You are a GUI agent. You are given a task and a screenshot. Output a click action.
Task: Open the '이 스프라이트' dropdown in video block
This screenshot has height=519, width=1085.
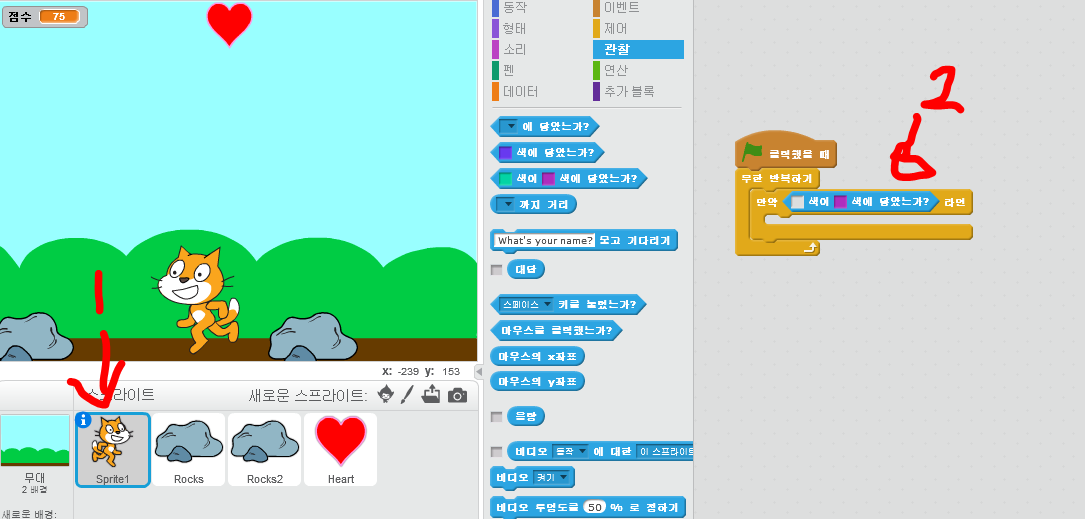(x=664, y=452)
